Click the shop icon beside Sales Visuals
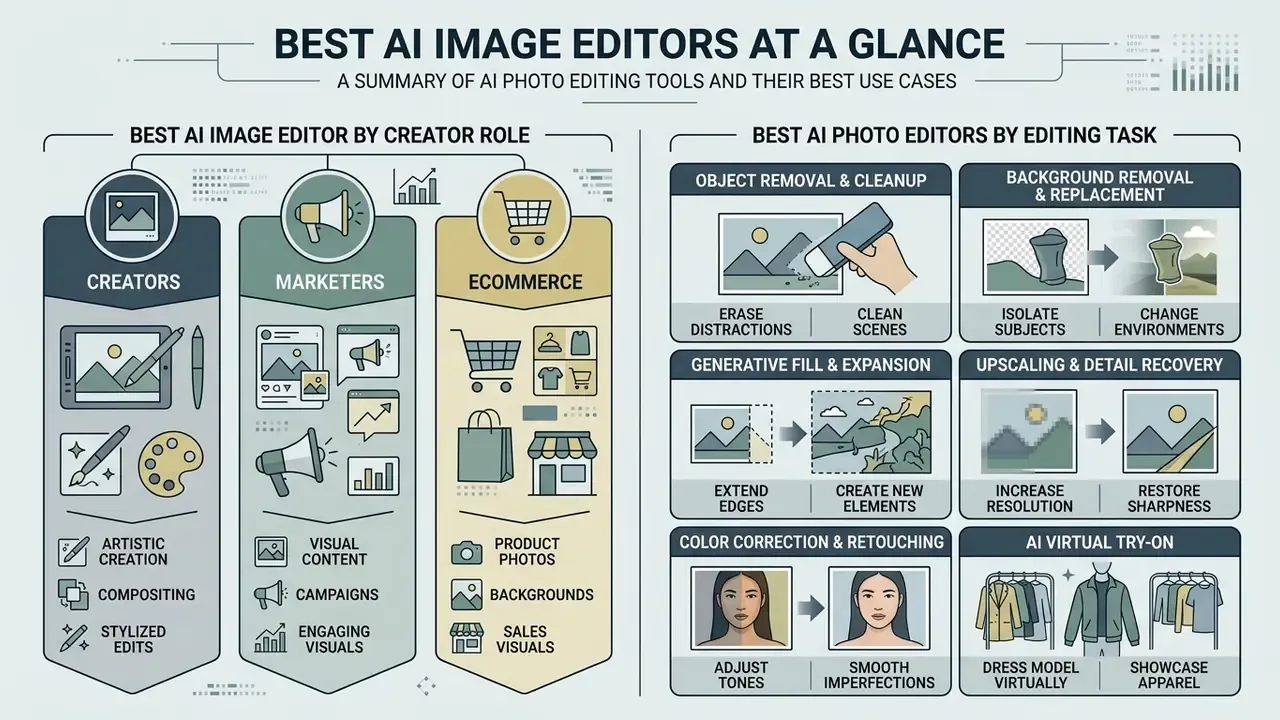1280x720 pixels. coord(466,639)
